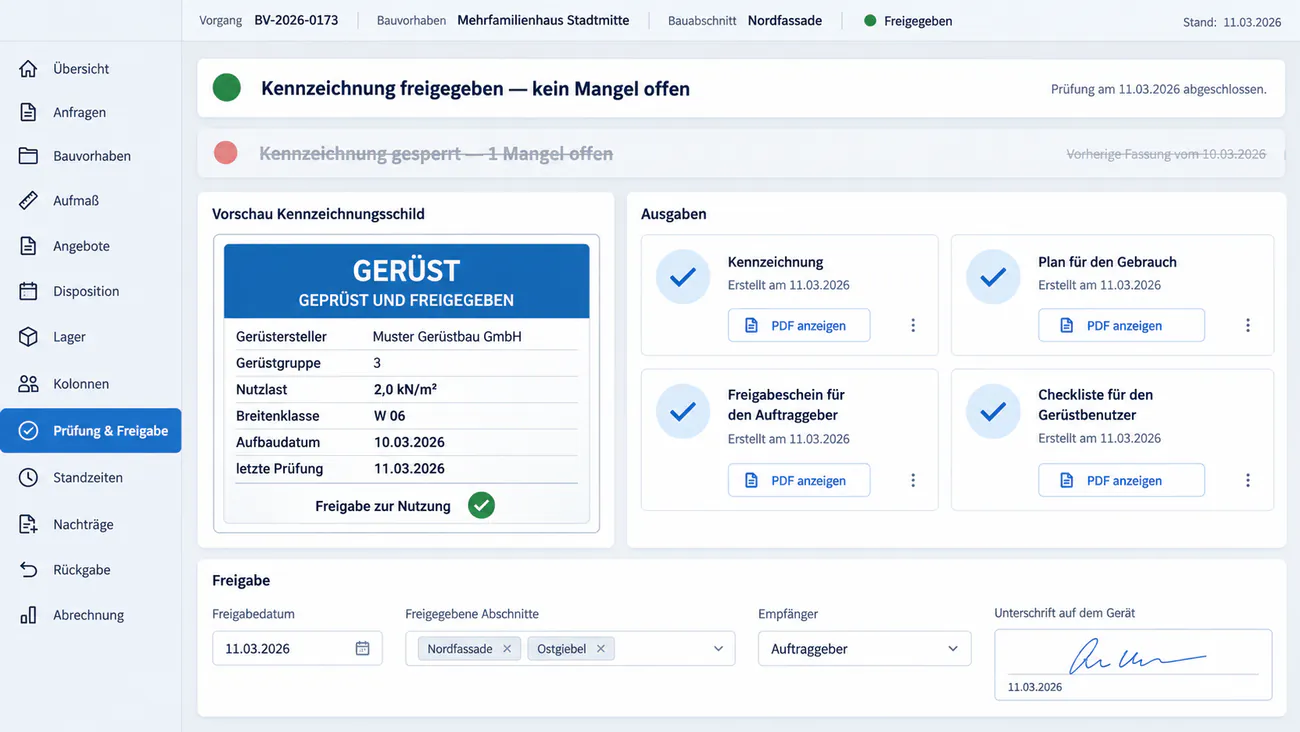Open Angebote in the sidebar

coord(90,246)
